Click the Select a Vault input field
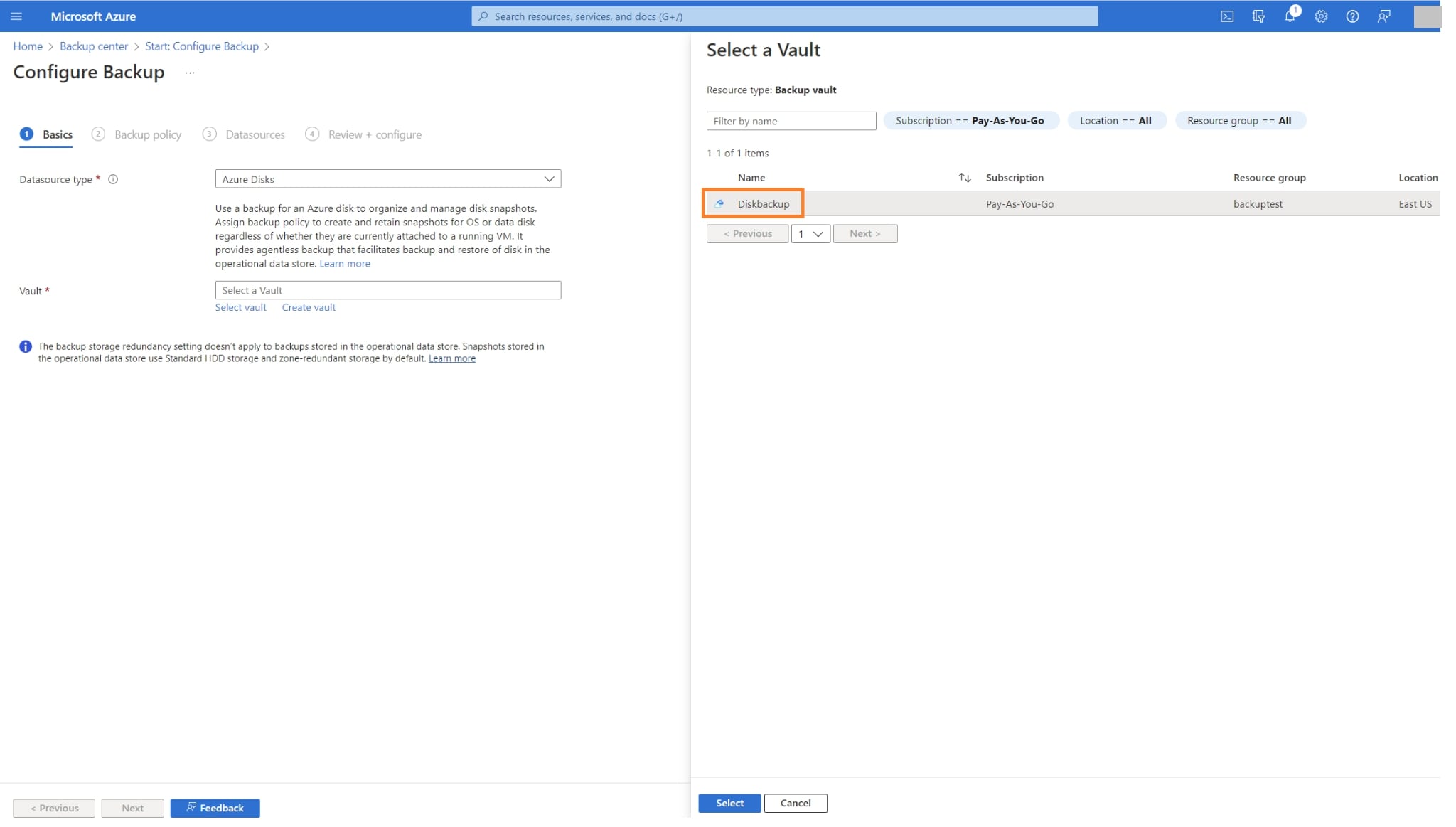This screenshot has height=827, width=1456. click(388, 291)
